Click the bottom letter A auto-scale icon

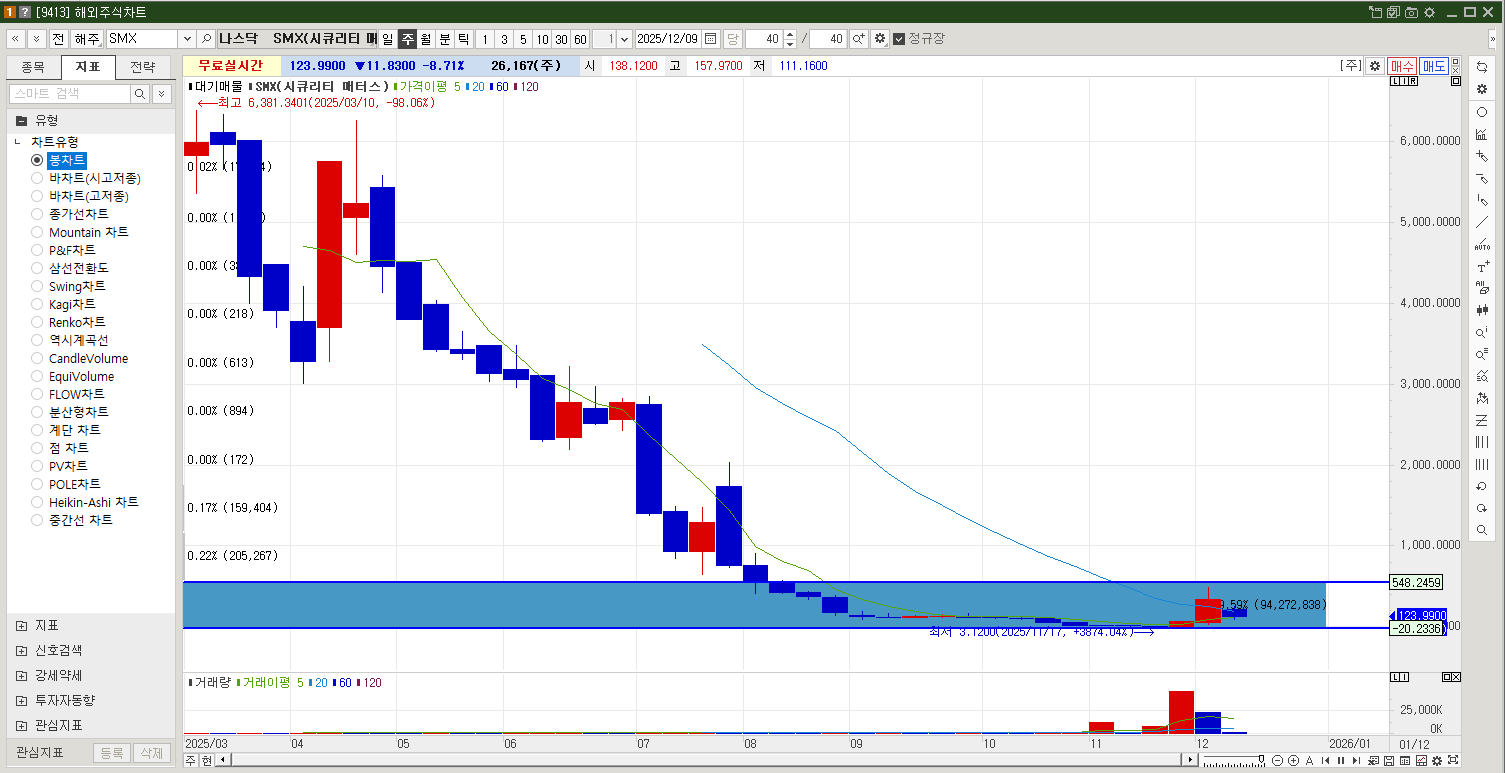(x=1309, y=760)
